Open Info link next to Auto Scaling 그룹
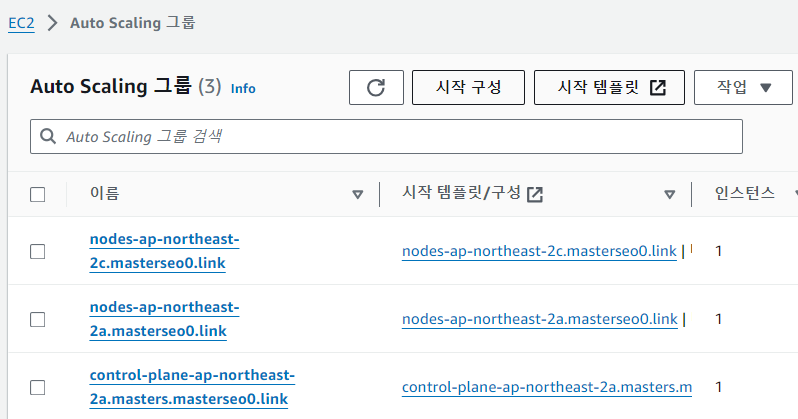798x419 pixels. point(243,89)
